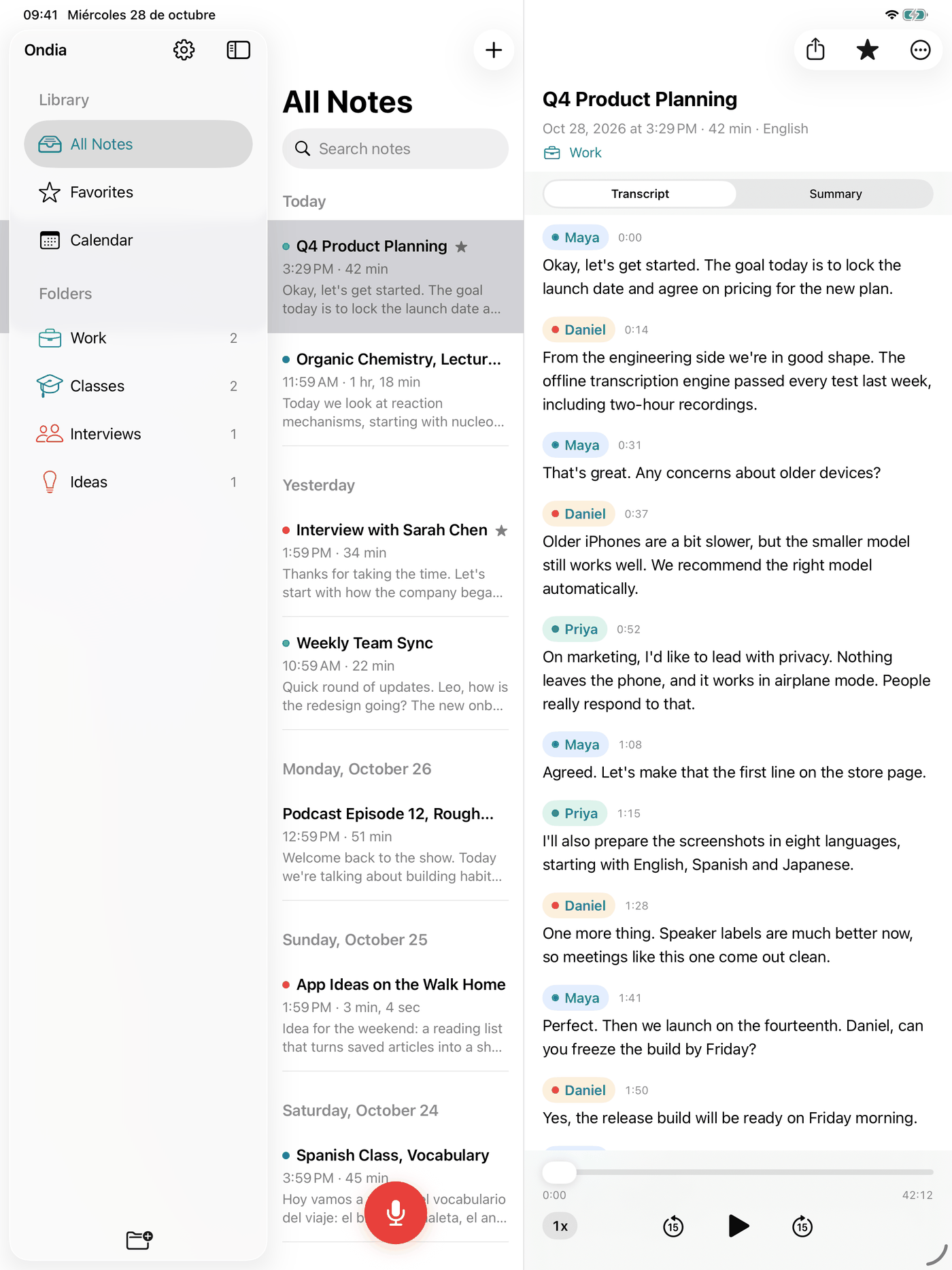952x1270 pixels.
Task: Tap the star on Q4 Product Planning row
Action: (461, 246)
